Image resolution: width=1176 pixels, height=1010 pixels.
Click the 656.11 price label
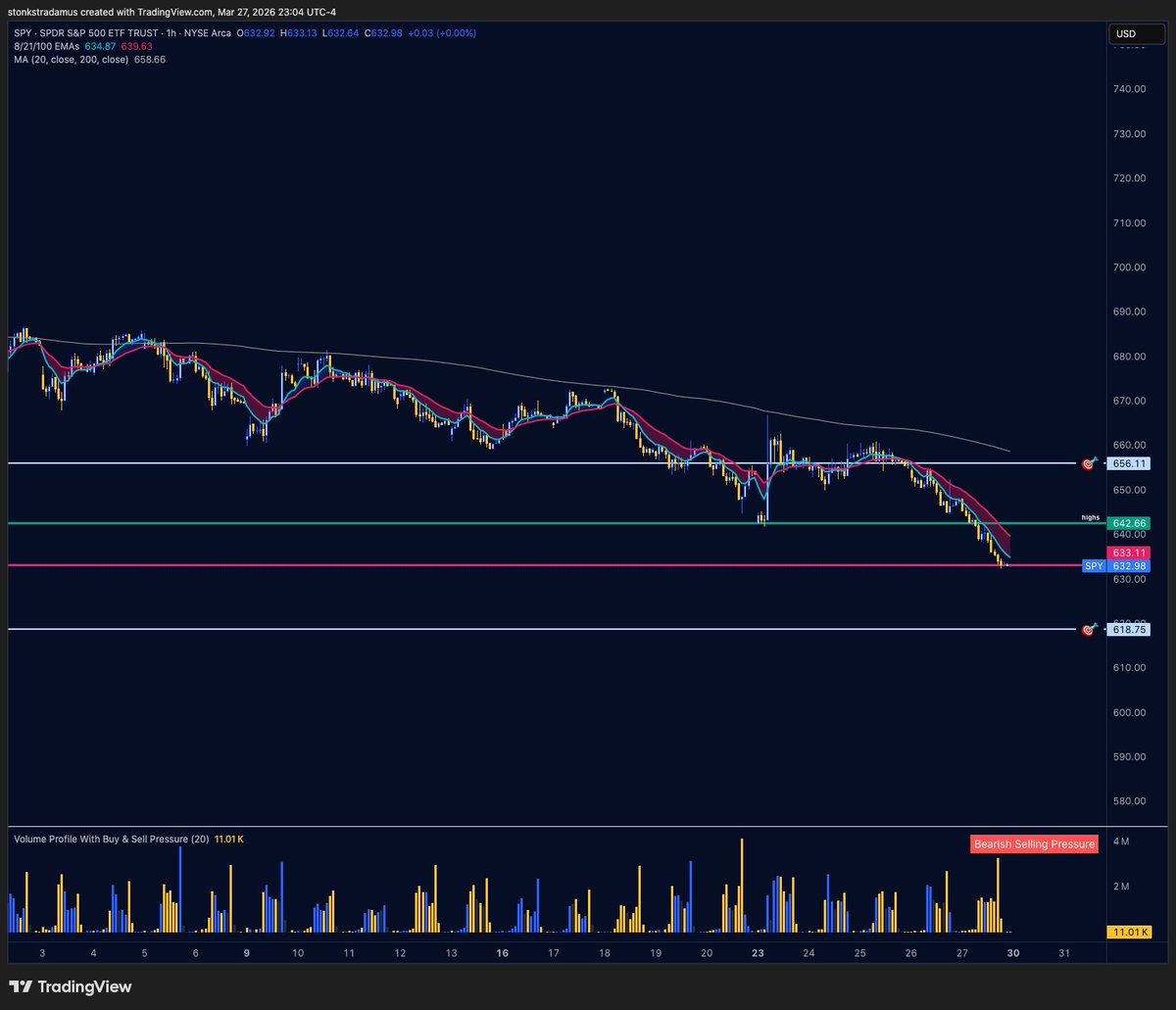[1129, 463]
